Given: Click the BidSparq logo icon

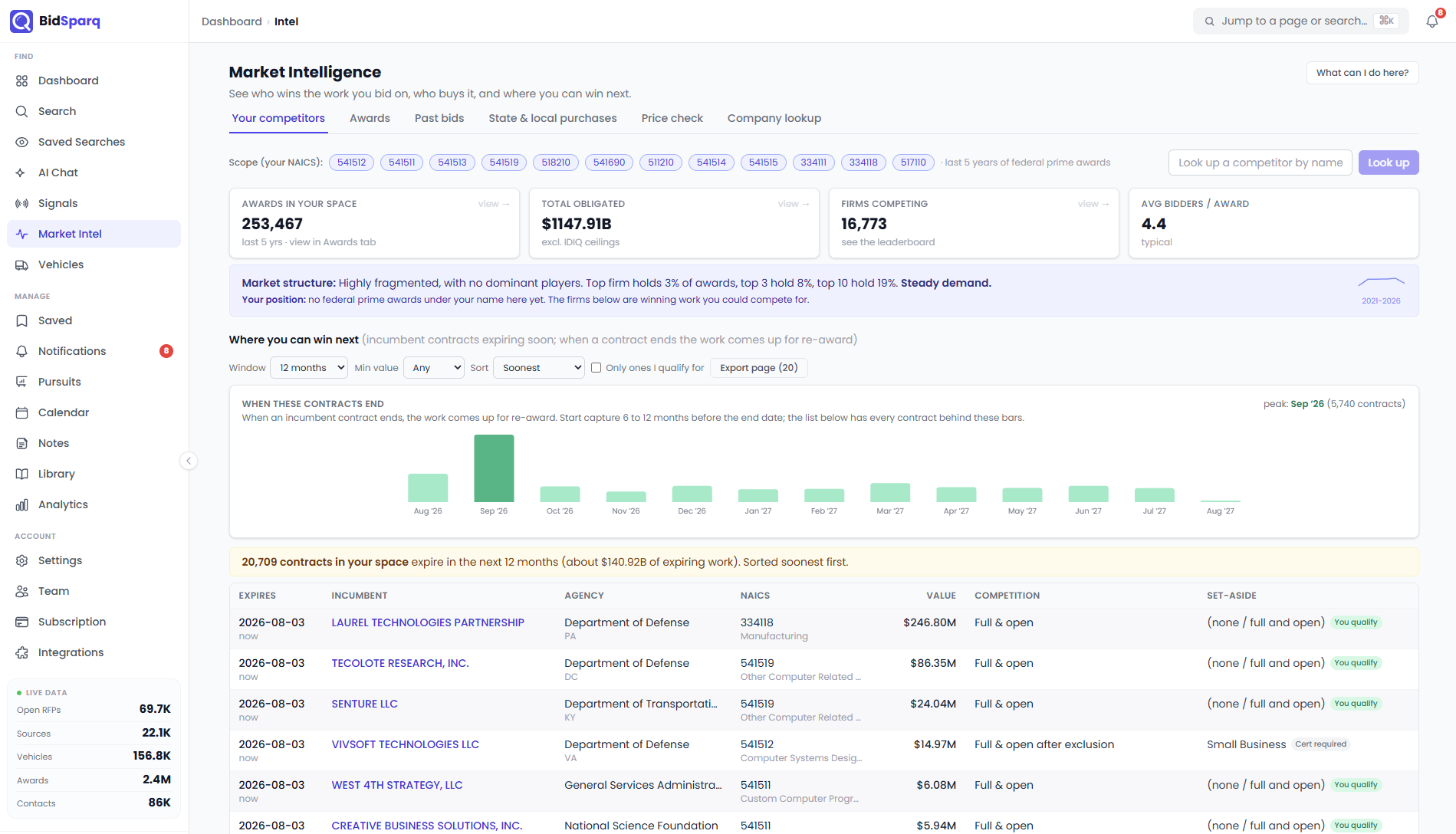Looking at the screenshot, I should click(x=21, y=21).
